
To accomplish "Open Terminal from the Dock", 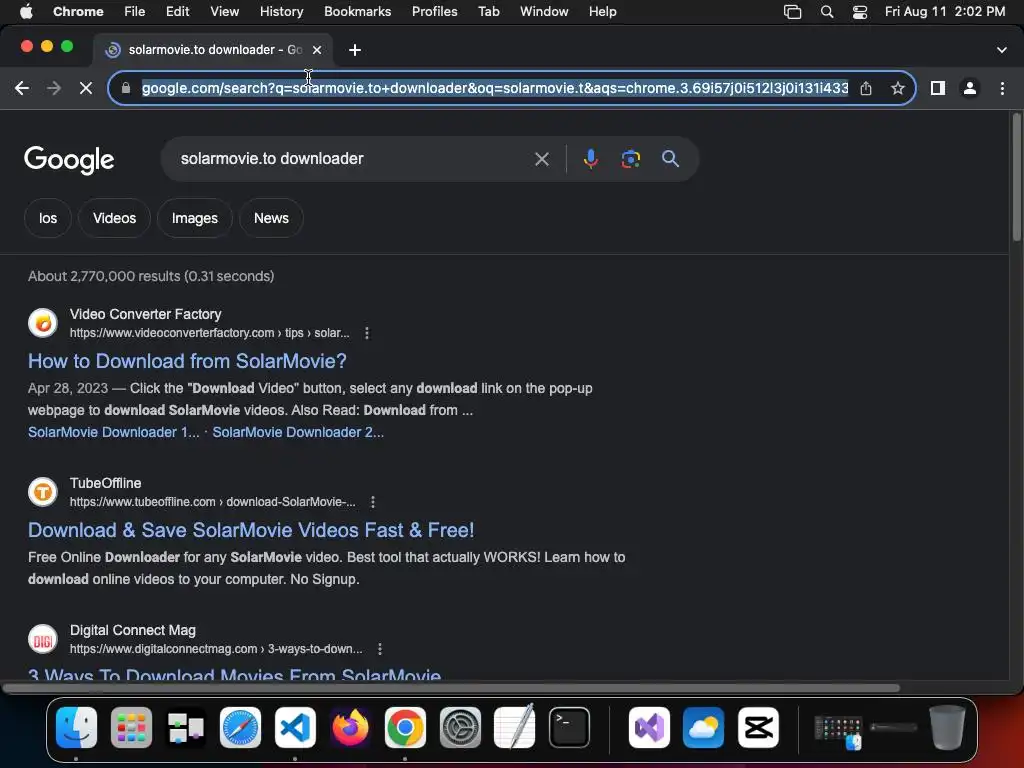I will pos(569,728).
